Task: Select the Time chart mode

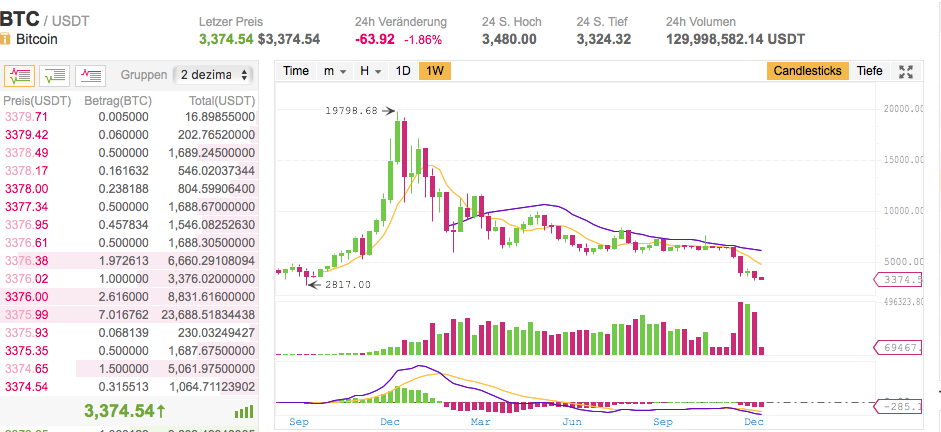Action: pos(296,71)
